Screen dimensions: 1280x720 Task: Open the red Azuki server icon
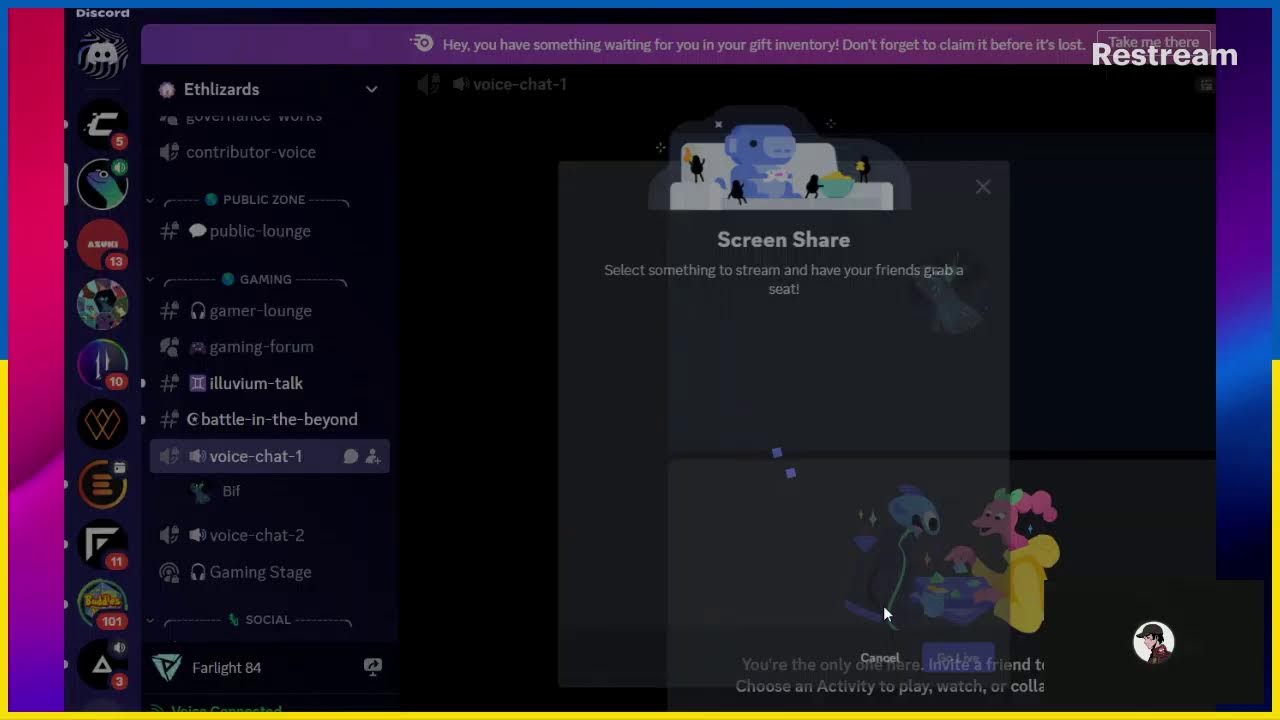pos(102,244)
